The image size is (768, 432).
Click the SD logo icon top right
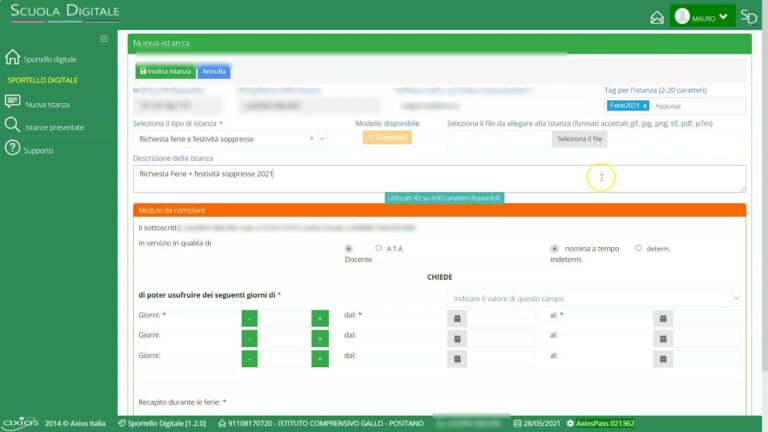(748, 17)
